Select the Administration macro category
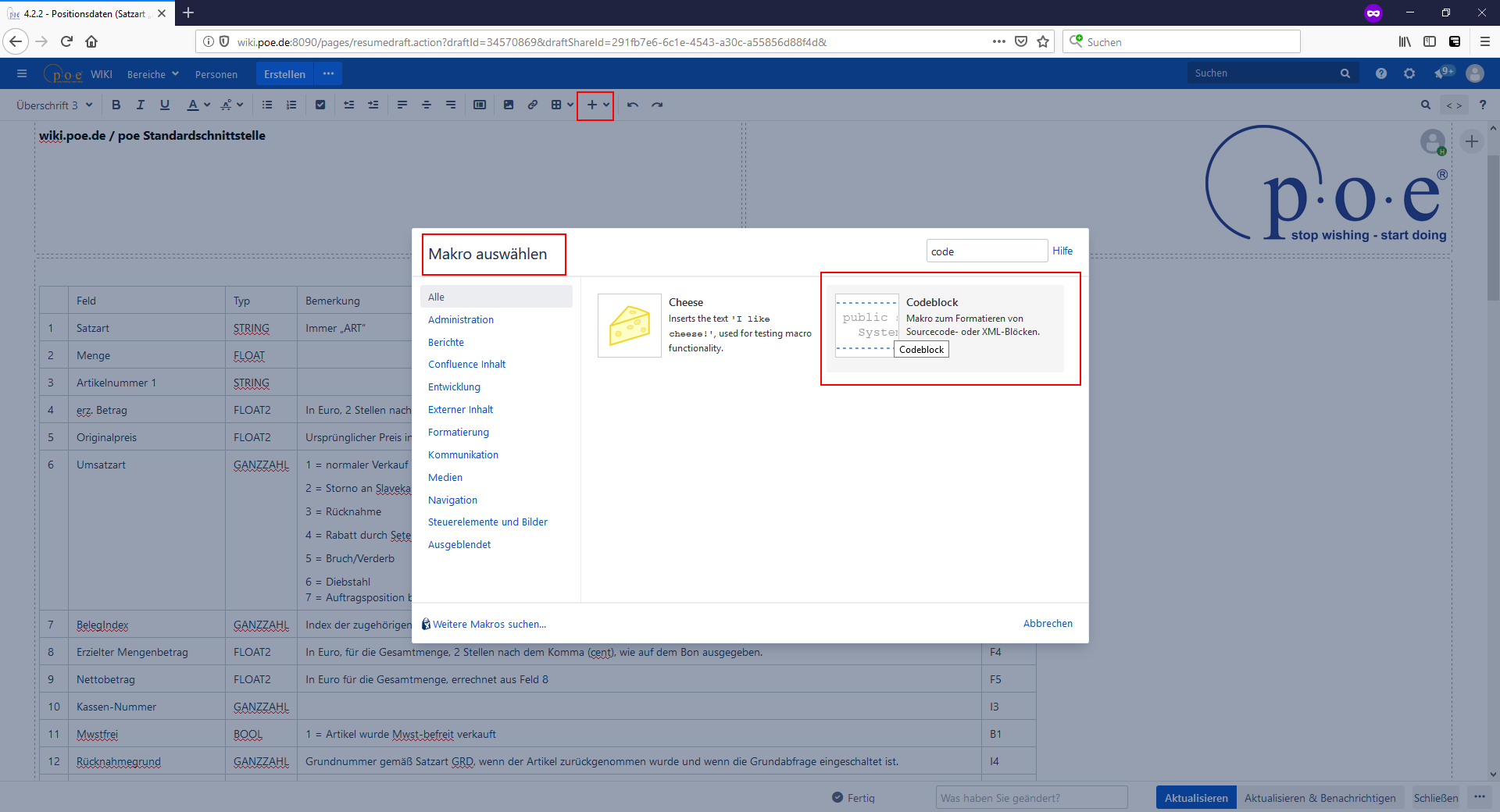 click(x=461, y=320)
